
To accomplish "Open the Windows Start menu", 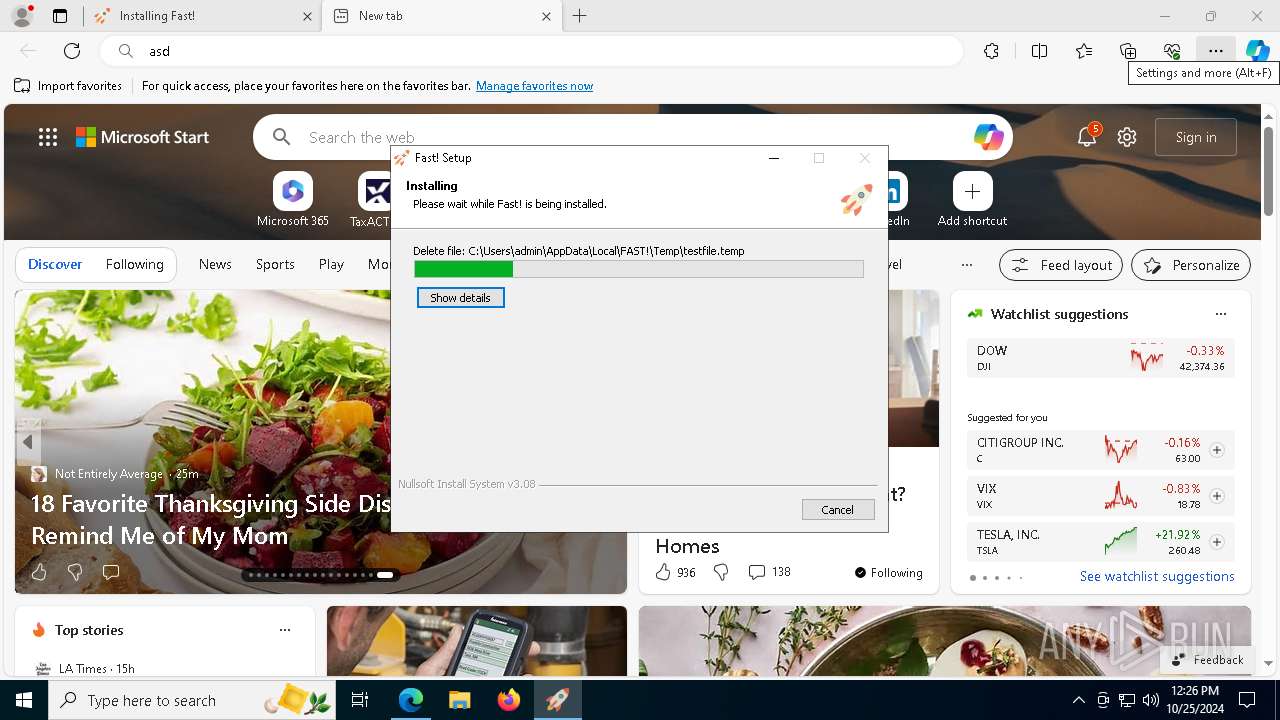I will click(x=24, y=700).
